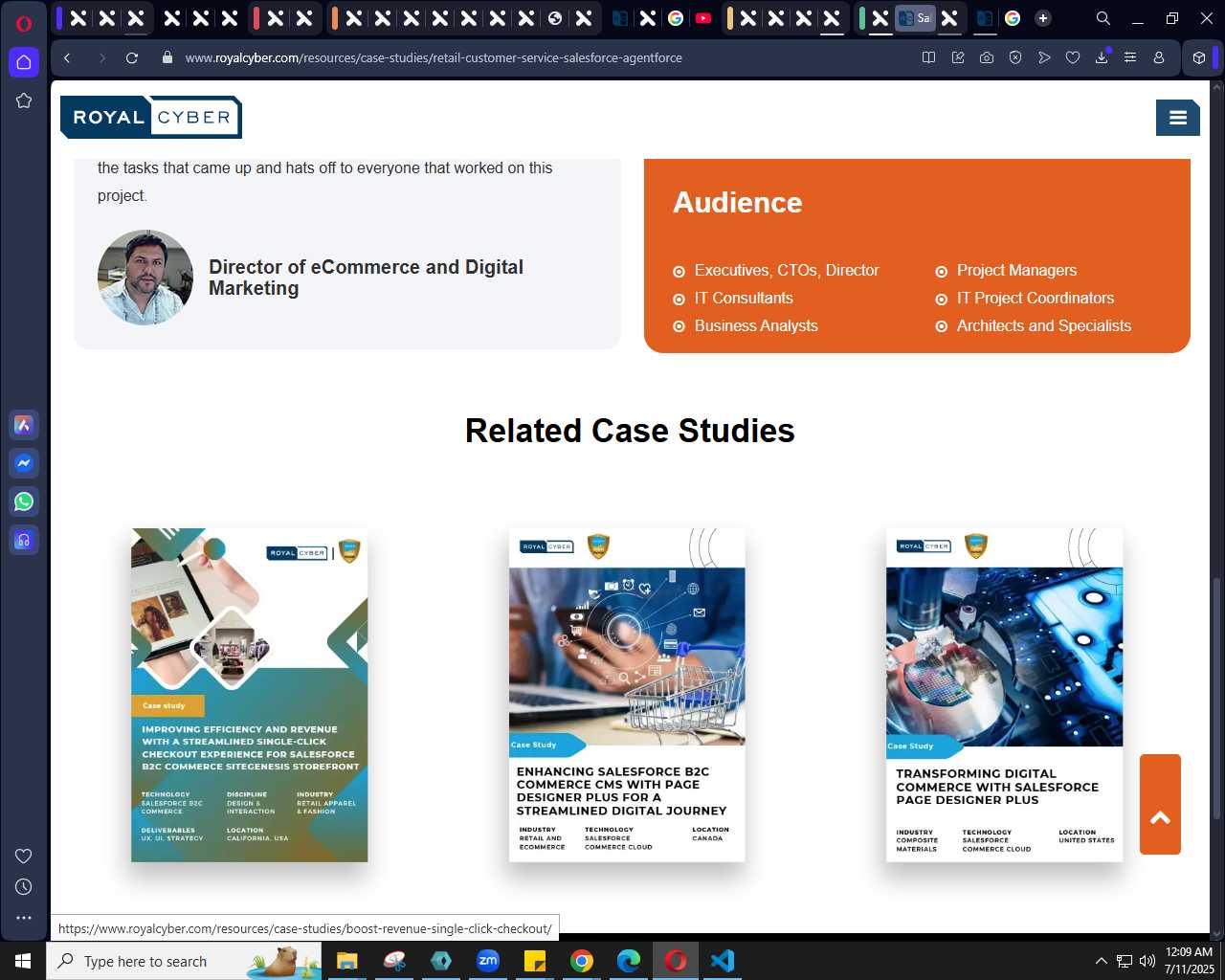Screen dimensions: 1225x980
Task: Open the taskbar clock and date
Action: click(x=1189, y=961)
